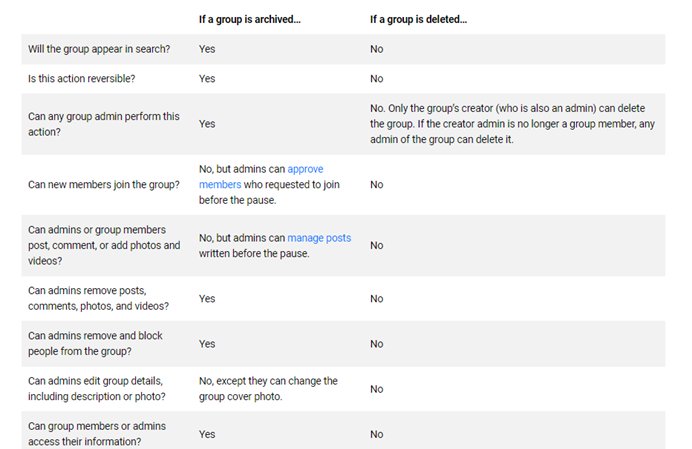The image size is (692, 449).
Task: Click 'who requested to join' text
Action: coord(292,185)
